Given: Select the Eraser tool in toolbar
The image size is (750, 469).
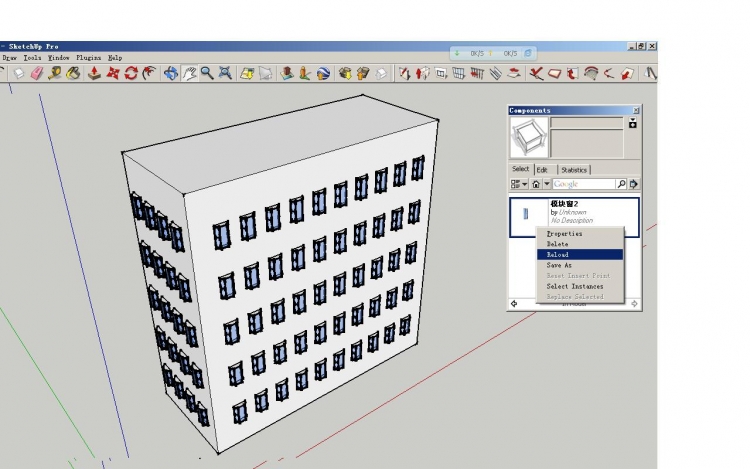Looking at the screenshot, I should pyautogui.click(x=36, y=73).
